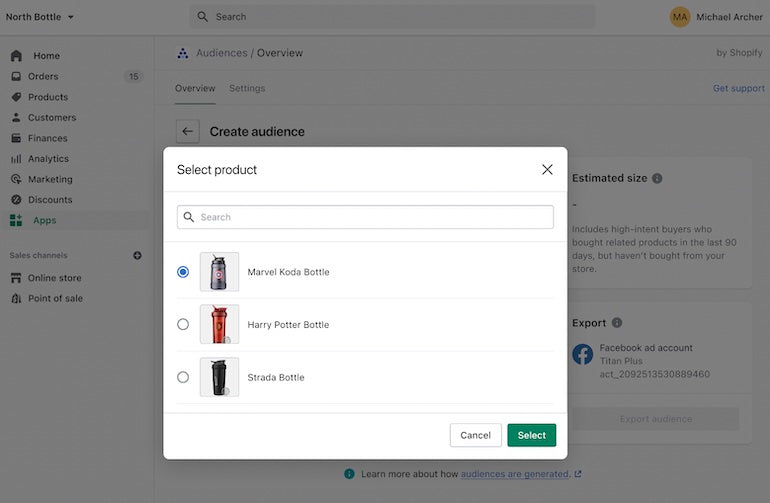
Task: Pick the Strada Bottle radio button
Action: point(183,377)
